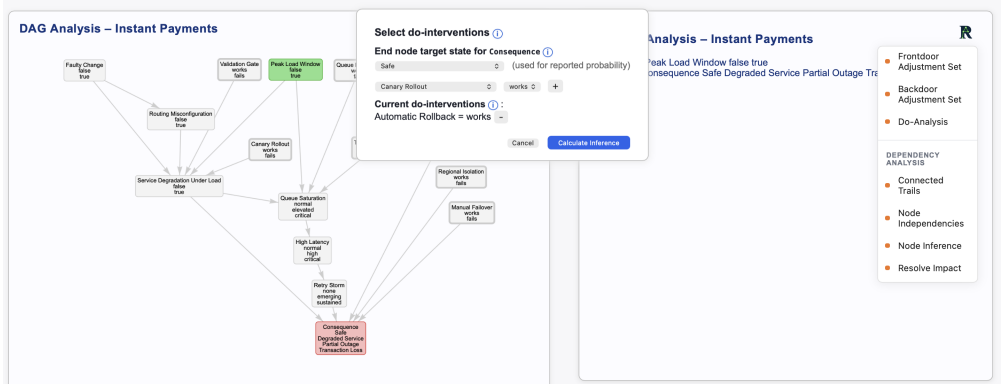Image resolution: width=1002 pixels, height=390 pixels.
Task: Click the DEPENDENCY ANALYSIS section header
Action: [913, 159]
